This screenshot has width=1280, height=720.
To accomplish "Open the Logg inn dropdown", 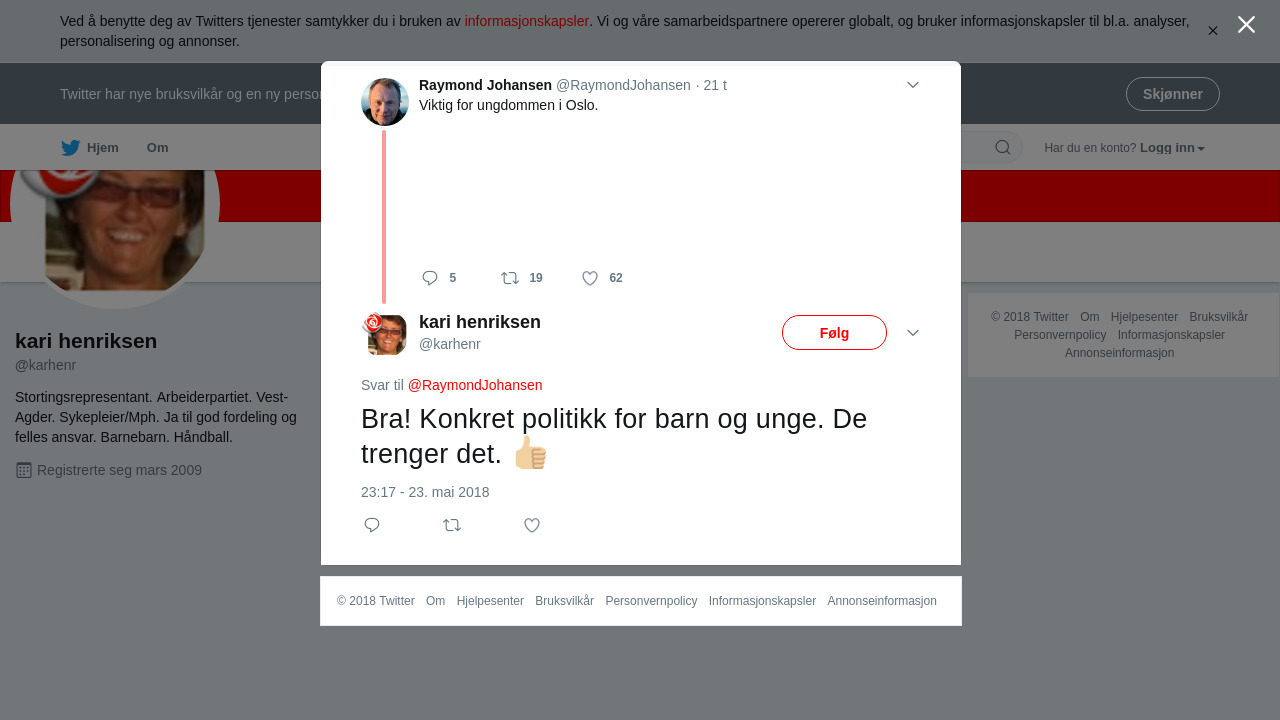I will [1172, 148].
